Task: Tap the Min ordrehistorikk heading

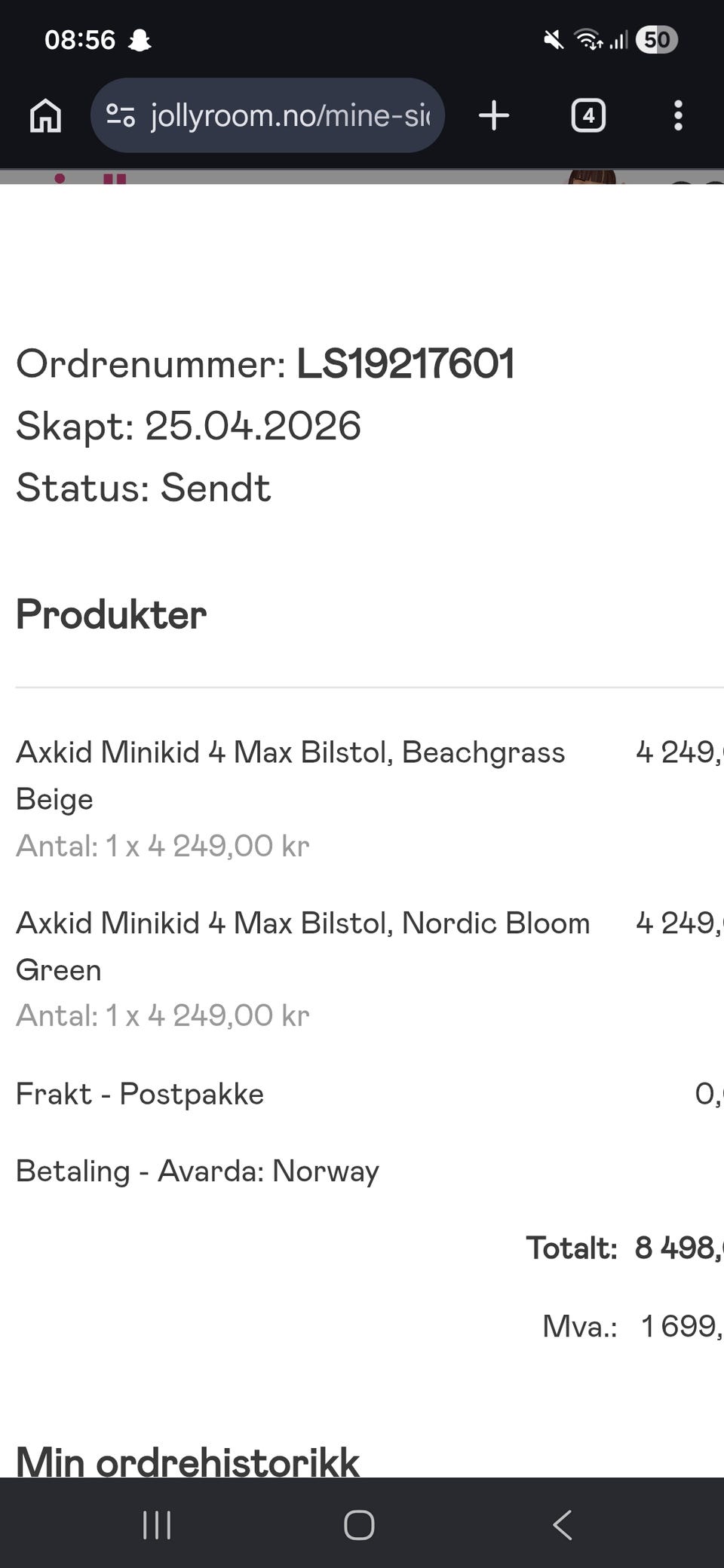Action: (188, 1460)
